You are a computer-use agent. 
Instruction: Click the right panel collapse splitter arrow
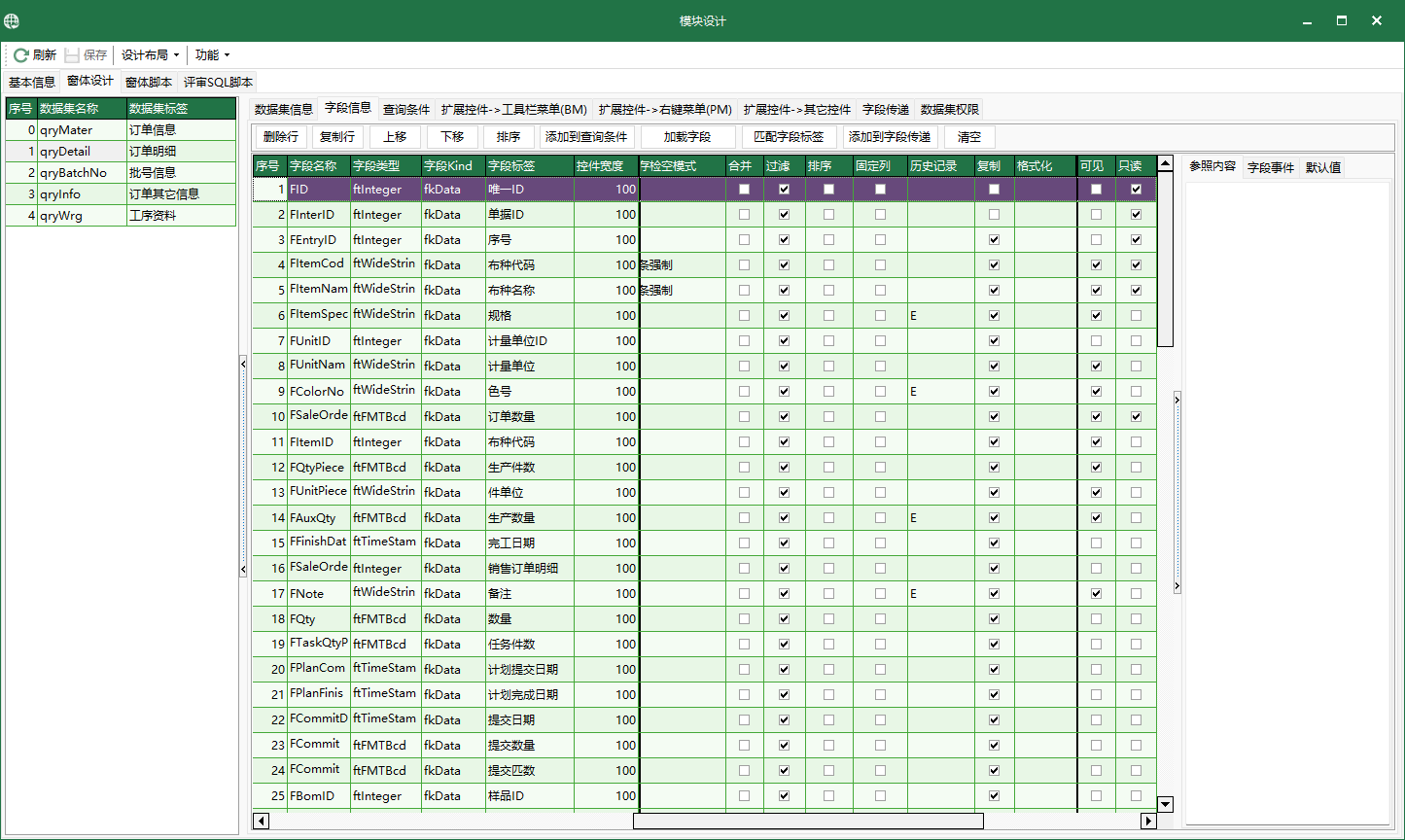pyautogui.click(x=1177, y=399)
